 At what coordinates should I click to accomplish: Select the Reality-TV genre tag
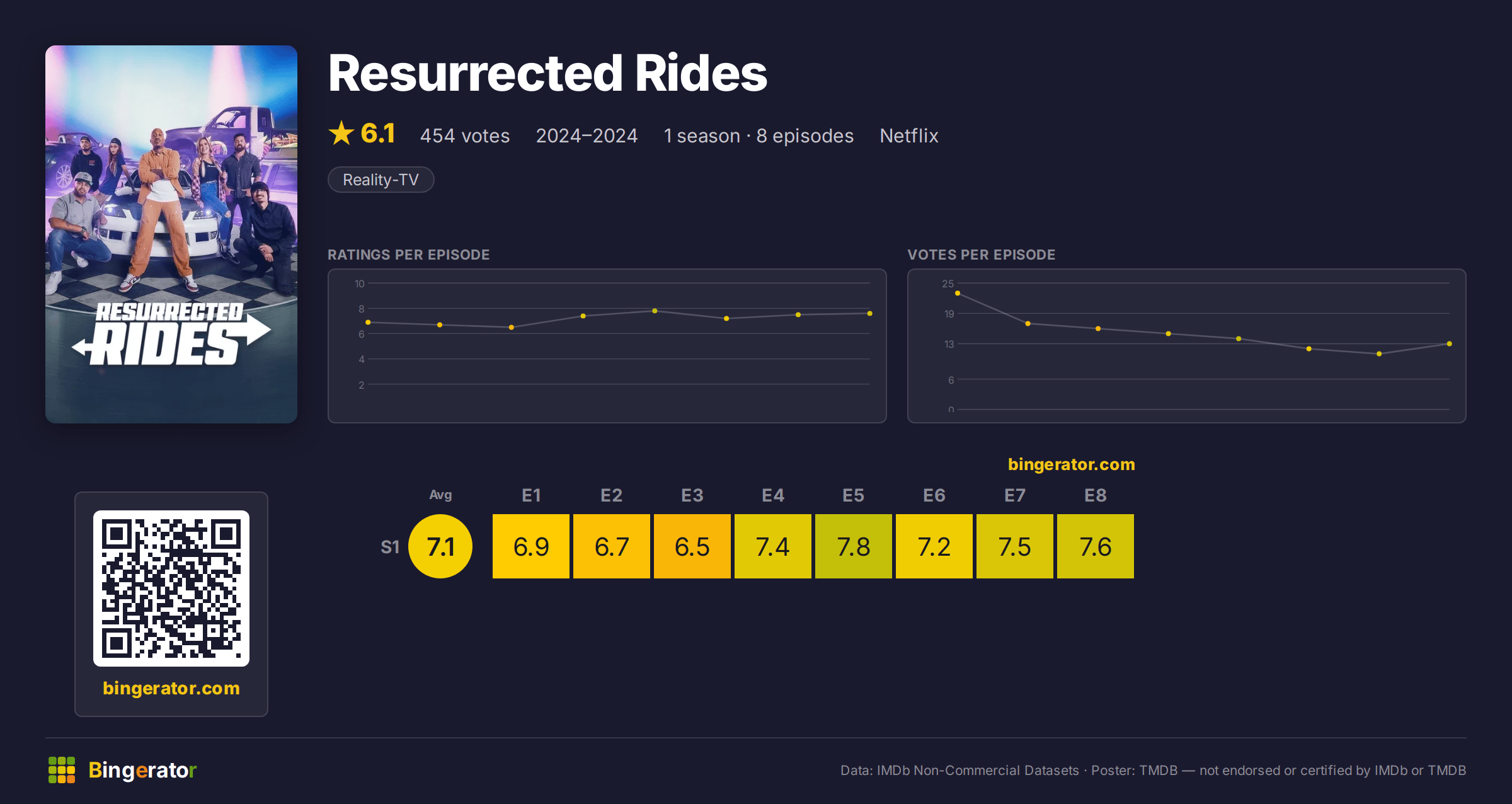pos(381,180)
